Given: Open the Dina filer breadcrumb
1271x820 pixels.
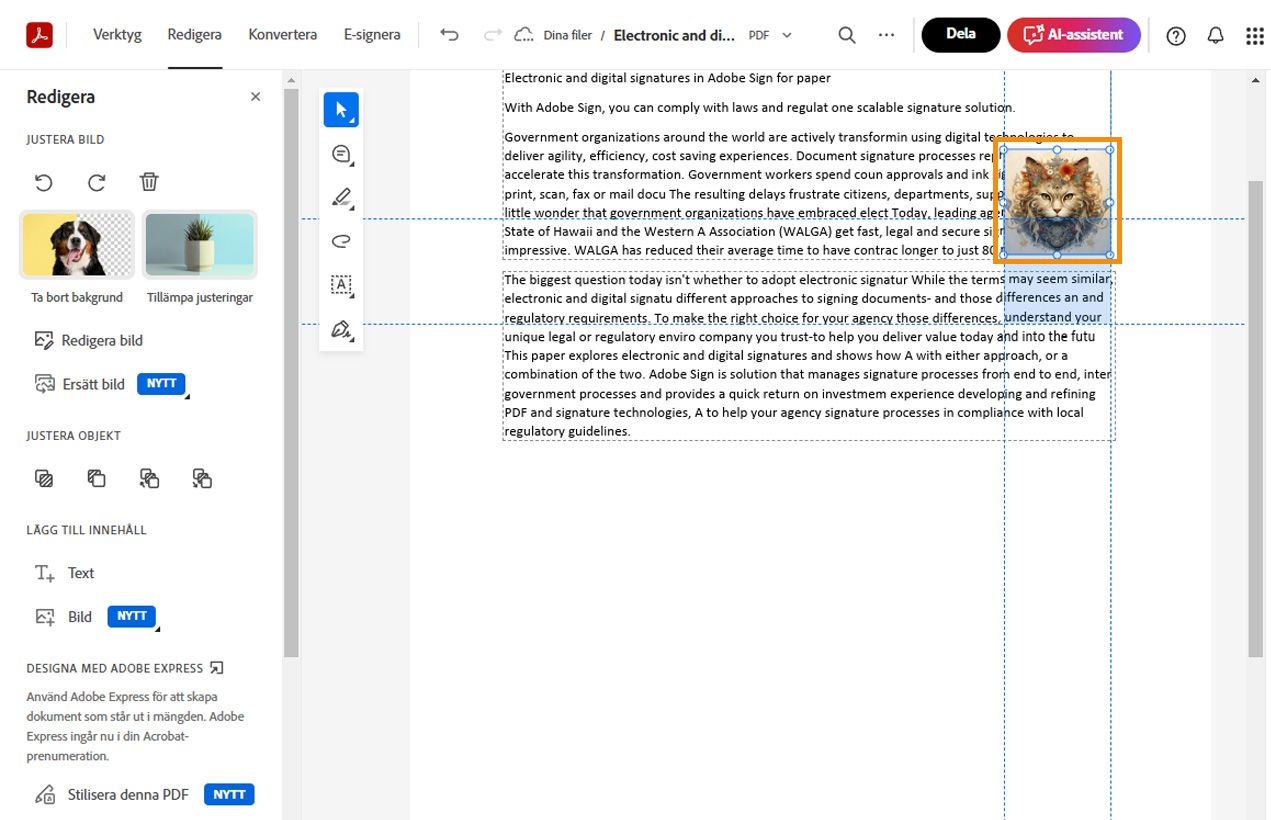Looking at the screenshot, I should tap(568, 35).
